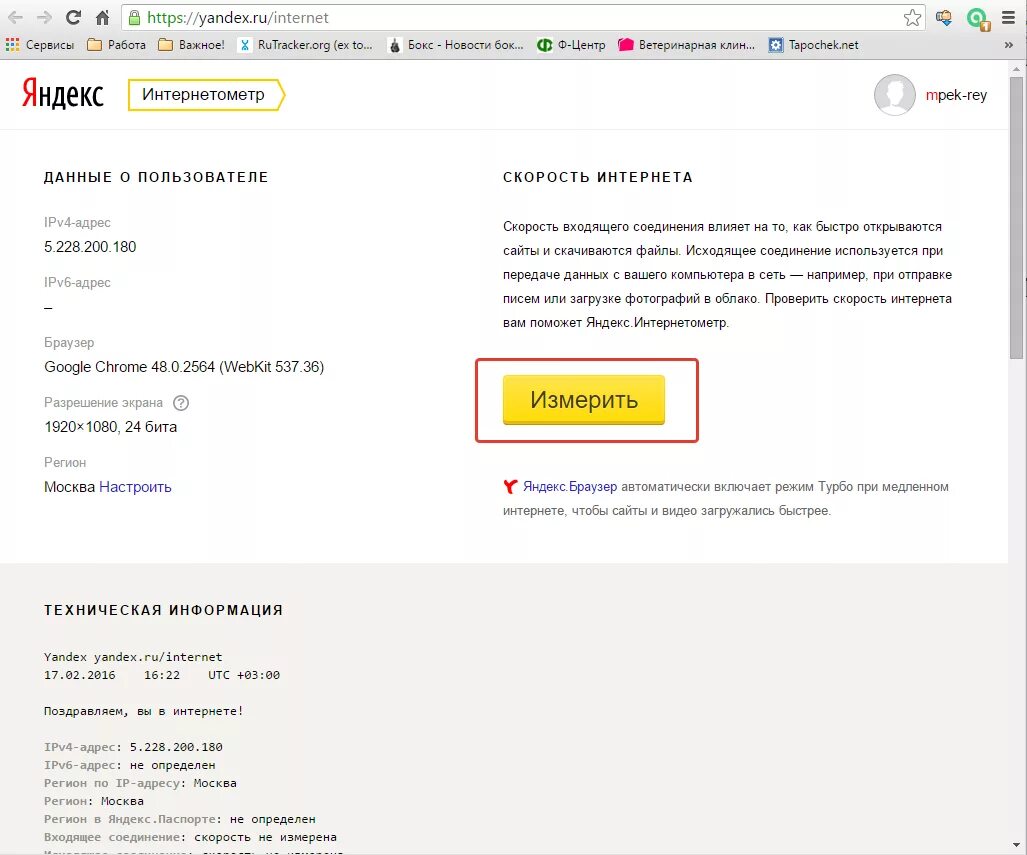Open the user avatar picture
This screenshot has width=1027, height=855.
coord(894,95)
